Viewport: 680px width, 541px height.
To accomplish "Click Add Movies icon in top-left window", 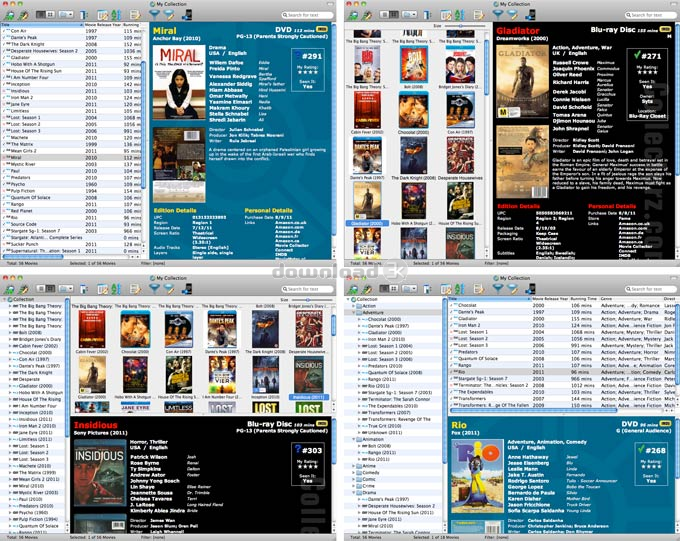I will point(9,15).
